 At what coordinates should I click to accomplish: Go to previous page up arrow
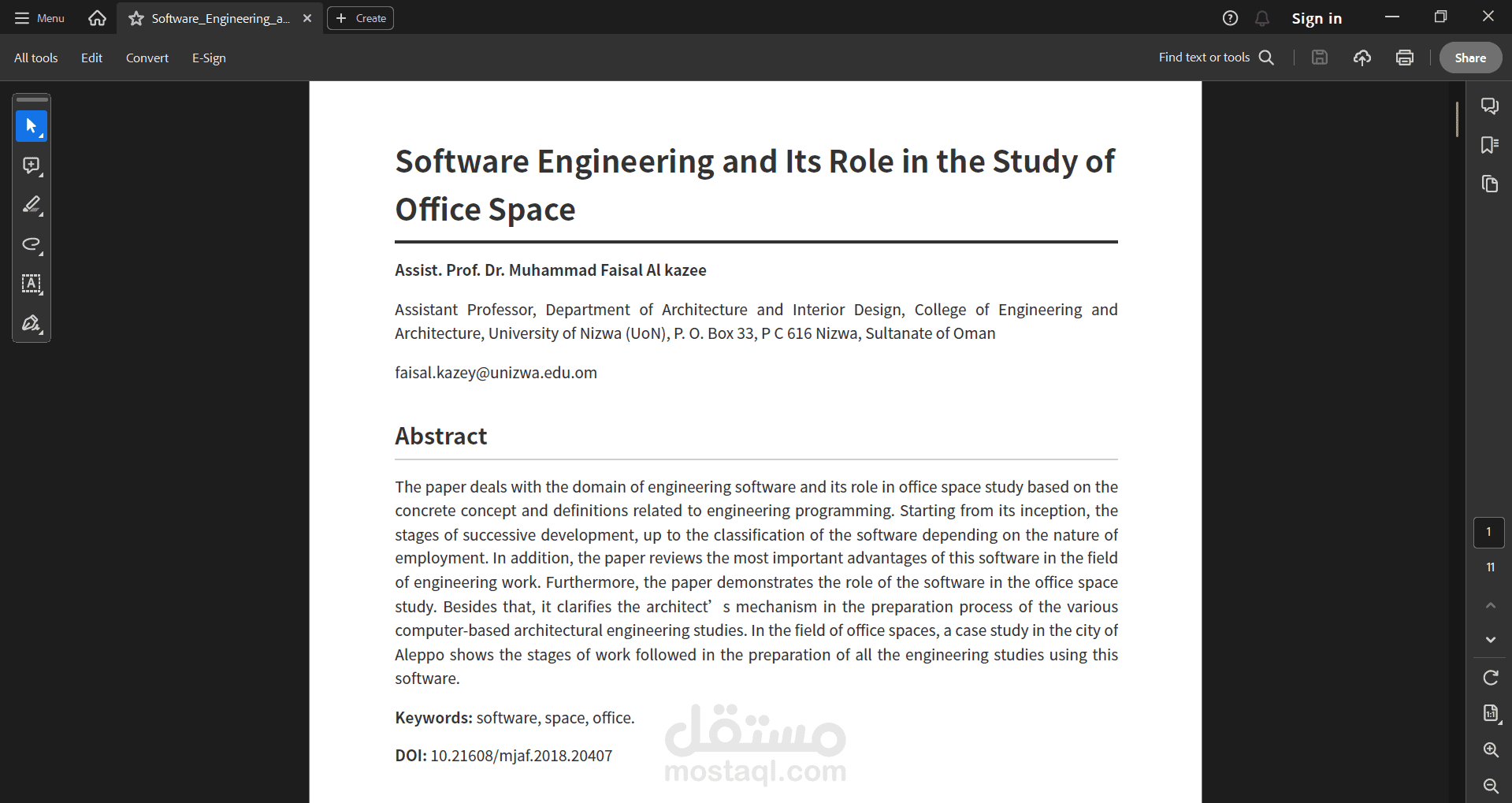[x=1490, y=605]
